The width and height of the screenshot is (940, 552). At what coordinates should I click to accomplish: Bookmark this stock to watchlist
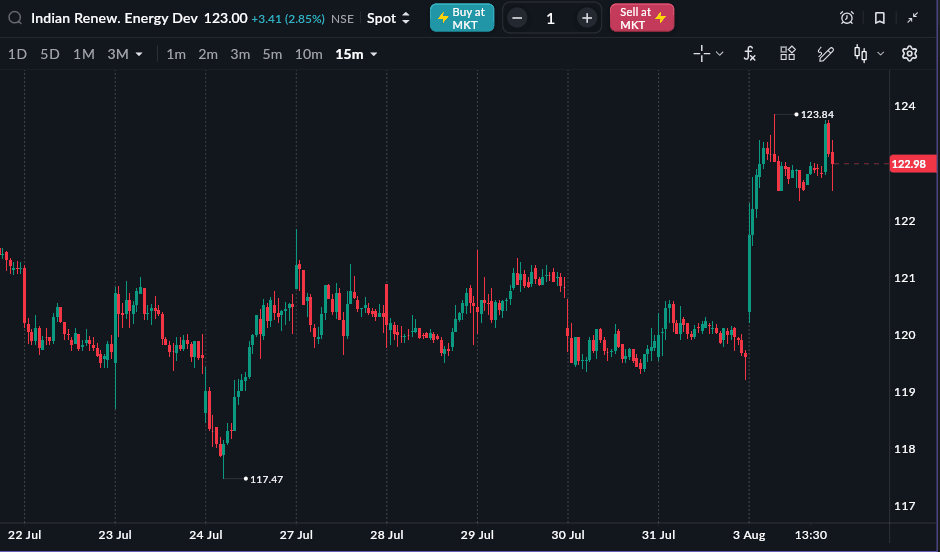[x=880, y=18]
